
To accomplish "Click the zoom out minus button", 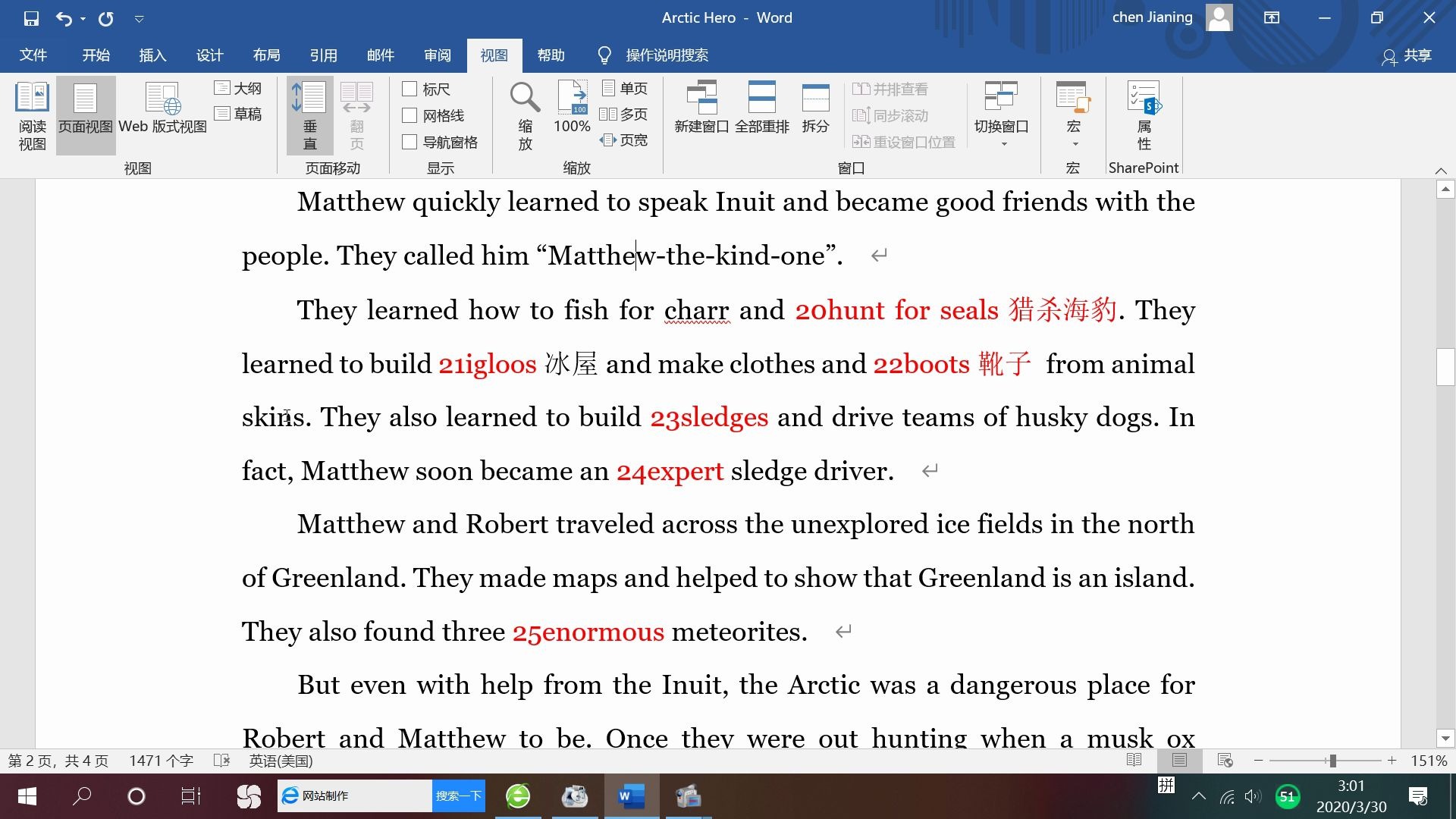I will pyautogui.click(x=1259, y=761).
